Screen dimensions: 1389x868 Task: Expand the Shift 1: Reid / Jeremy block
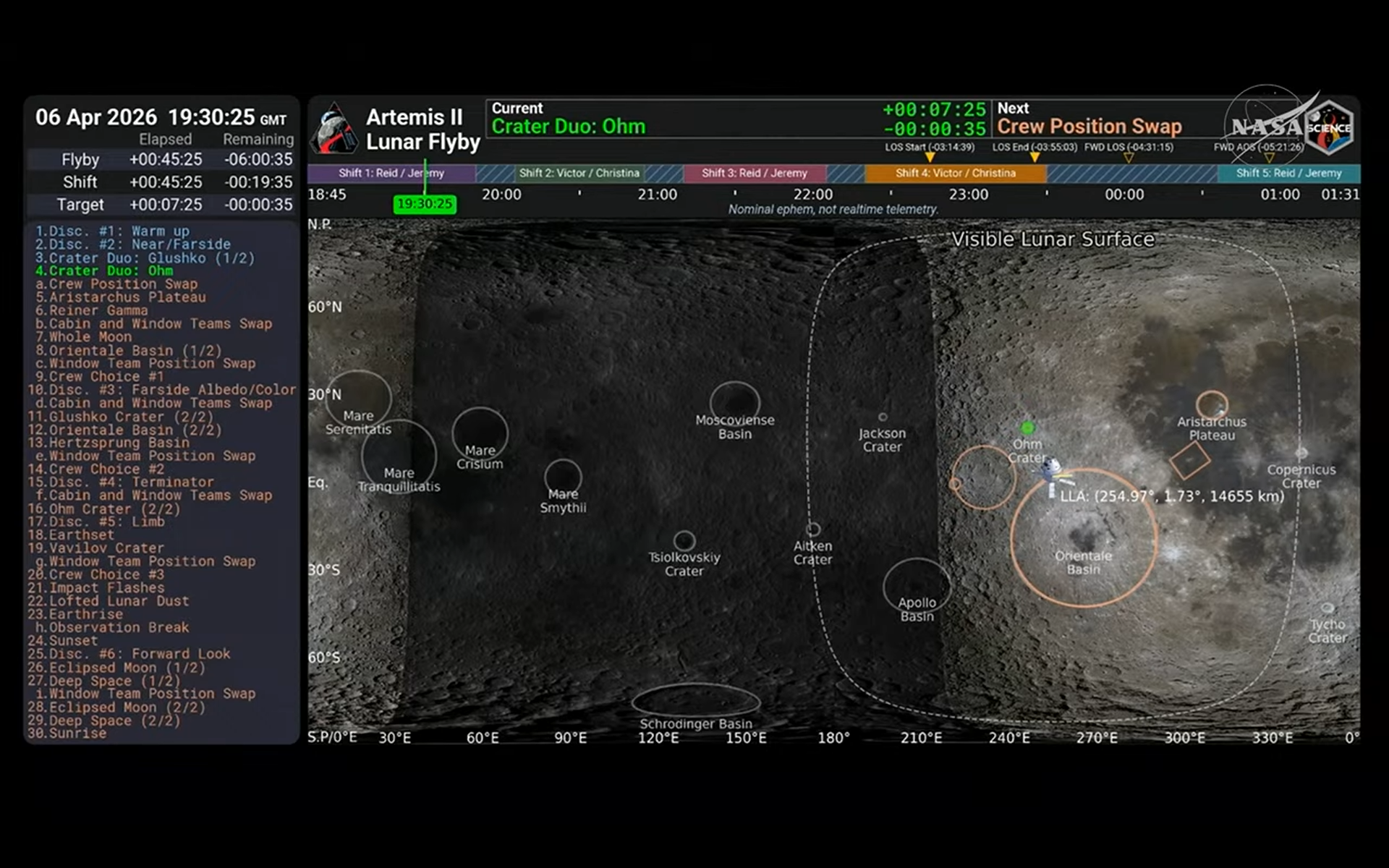[391, 173]
